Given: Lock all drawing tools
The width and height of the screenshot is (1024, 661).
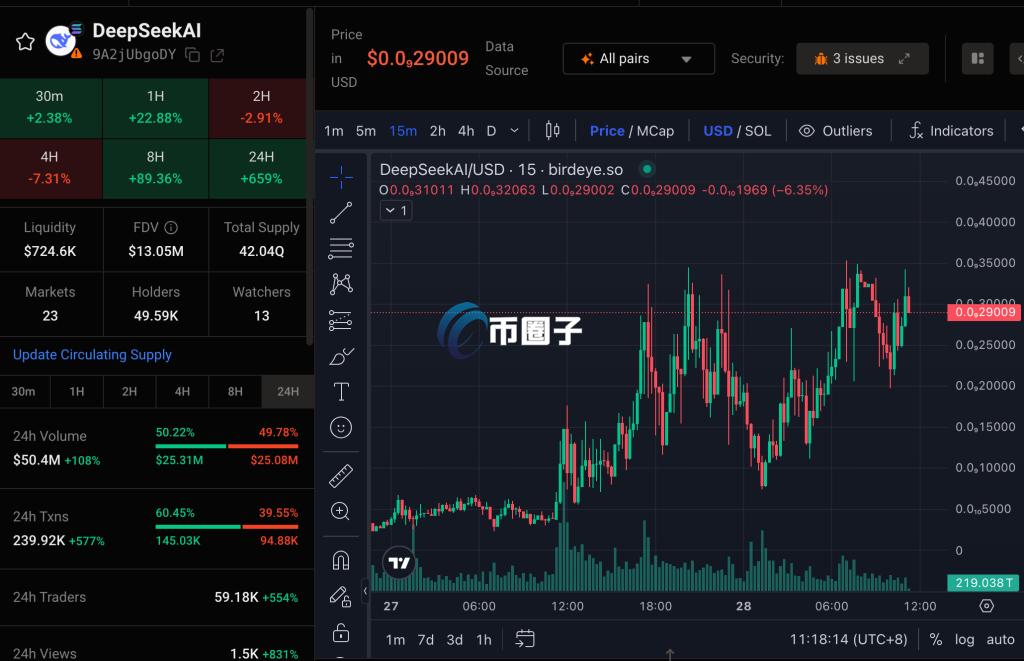Looking at the screenshot, I should point(341,632).
